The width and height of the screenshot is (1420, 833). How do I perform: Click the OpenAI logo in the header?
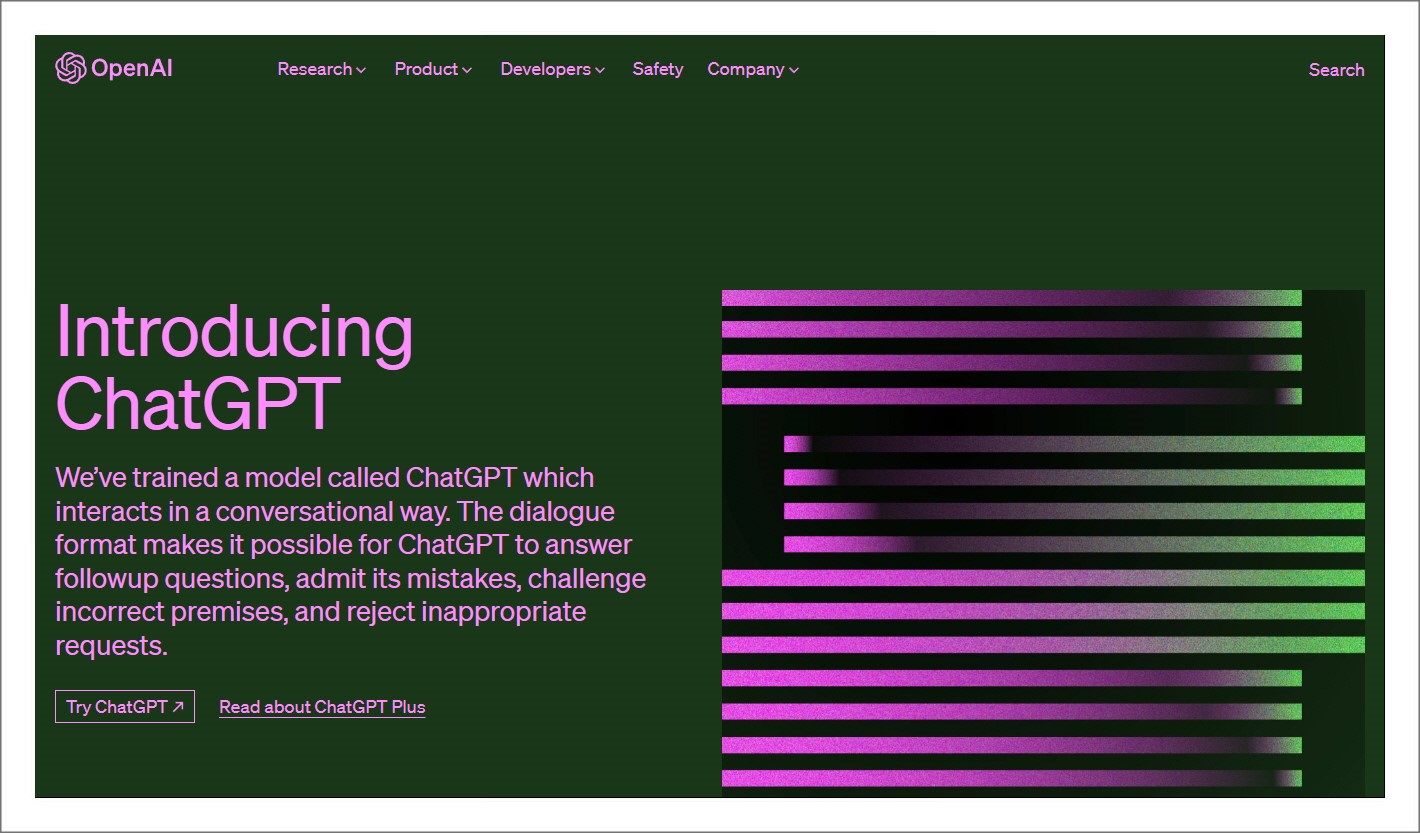point(114,68)
